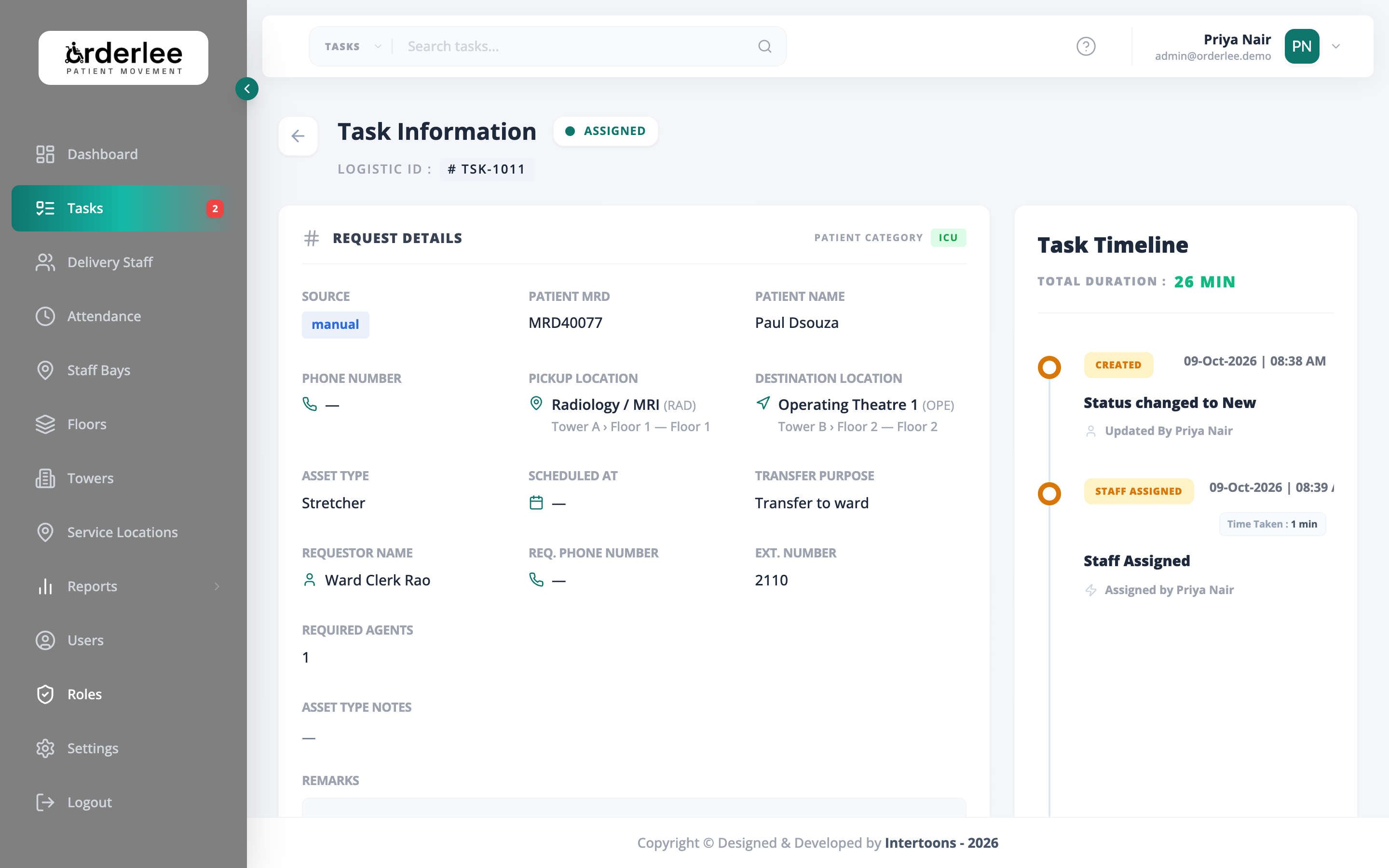
Task: Click the Tasks checklist icon
Action: (45, 208)
